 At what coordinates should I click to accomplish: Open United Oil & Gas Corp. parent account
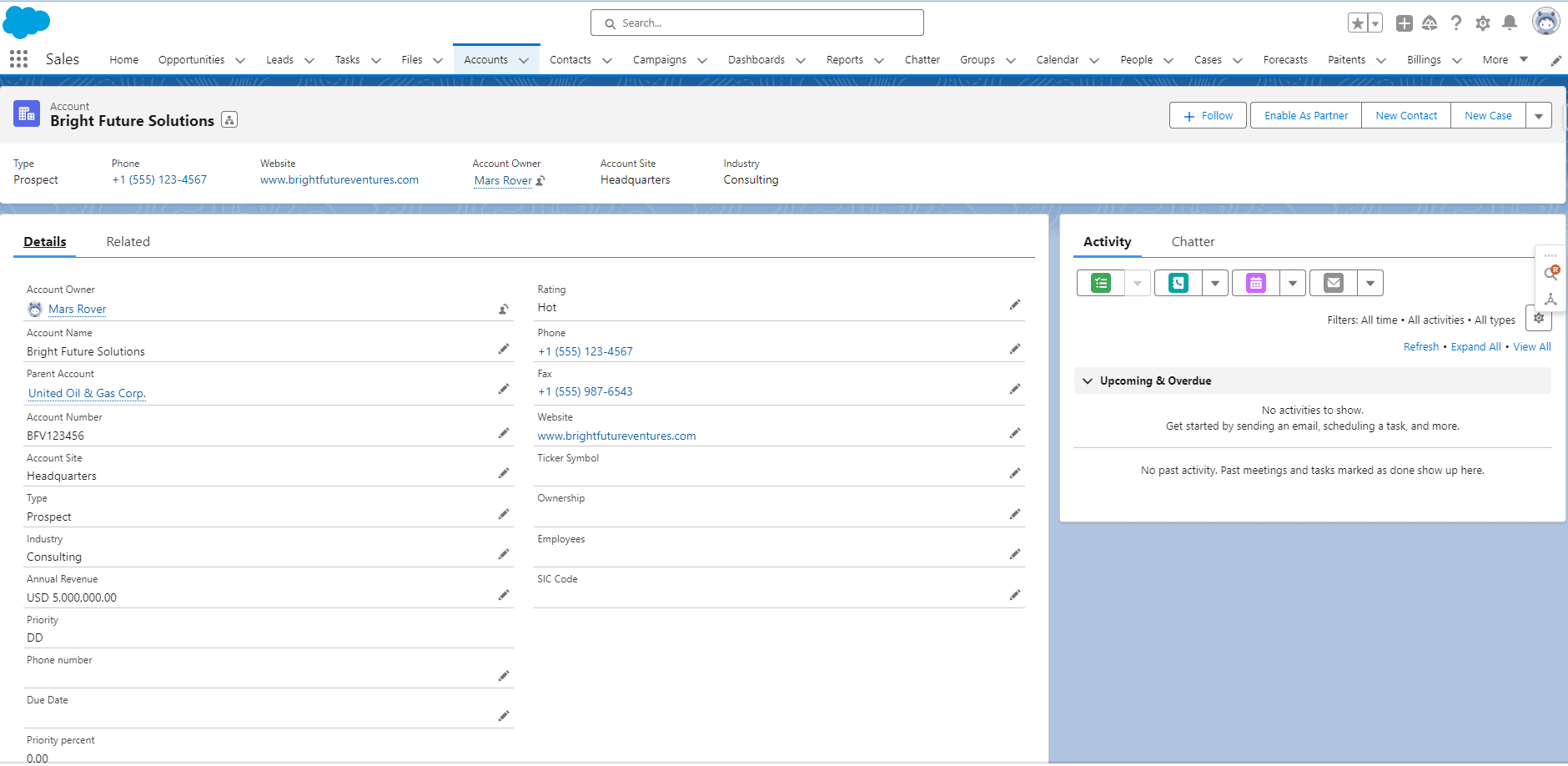(87, 393)
